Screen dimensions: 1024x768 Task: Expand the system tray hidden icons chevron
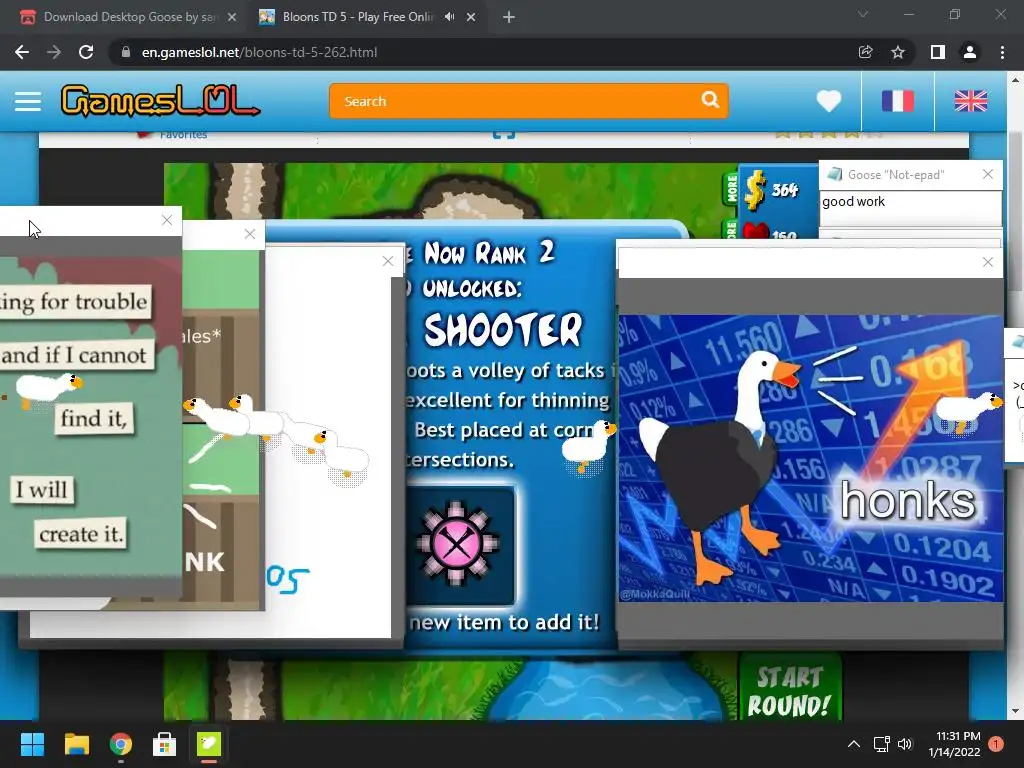854,744
